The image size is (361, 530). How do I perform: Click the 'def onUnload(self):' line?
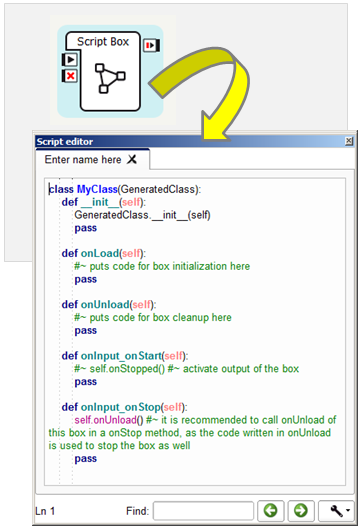[x=109, y=305]
